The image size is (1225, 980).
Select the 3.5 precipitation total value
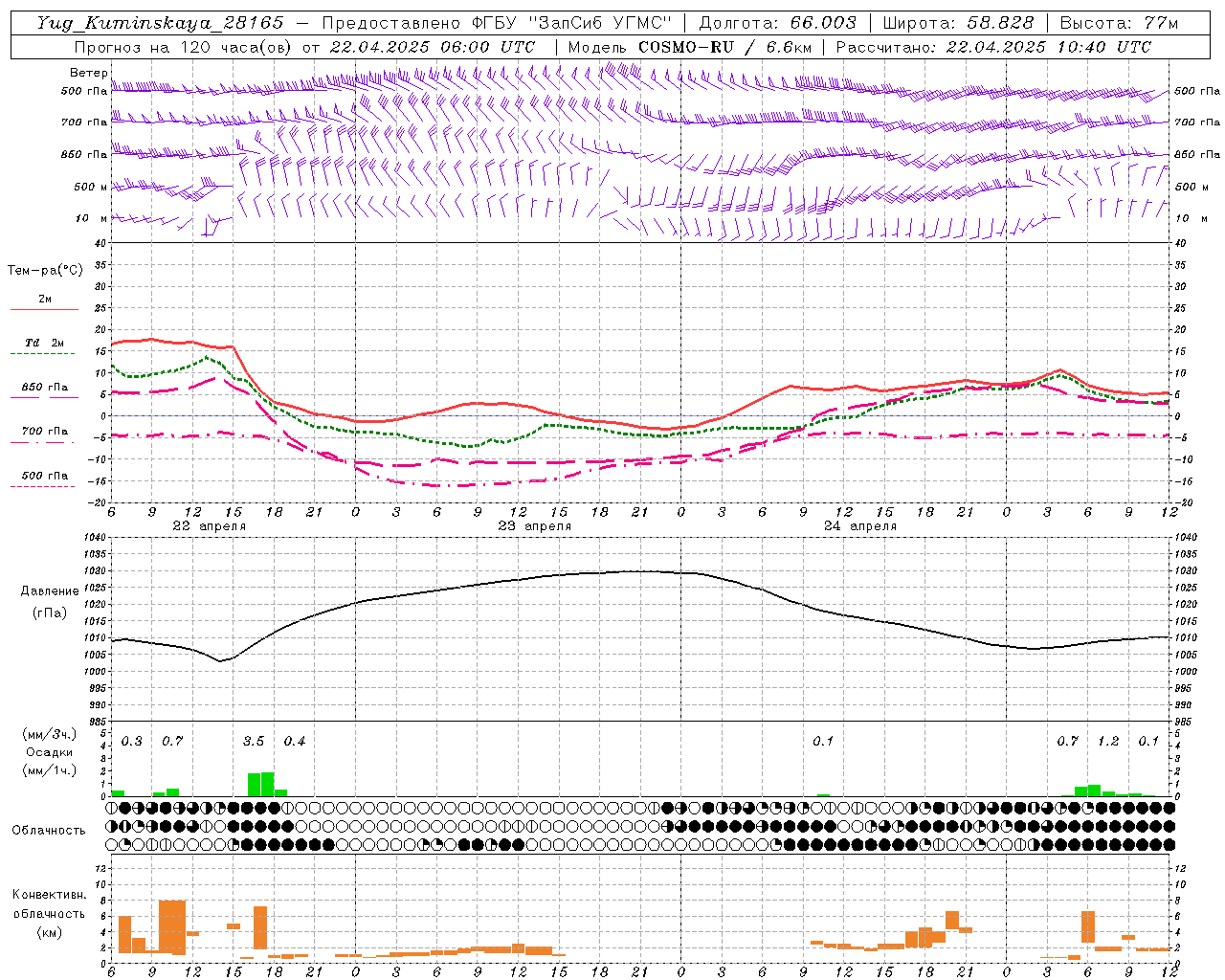coord(254,742)
